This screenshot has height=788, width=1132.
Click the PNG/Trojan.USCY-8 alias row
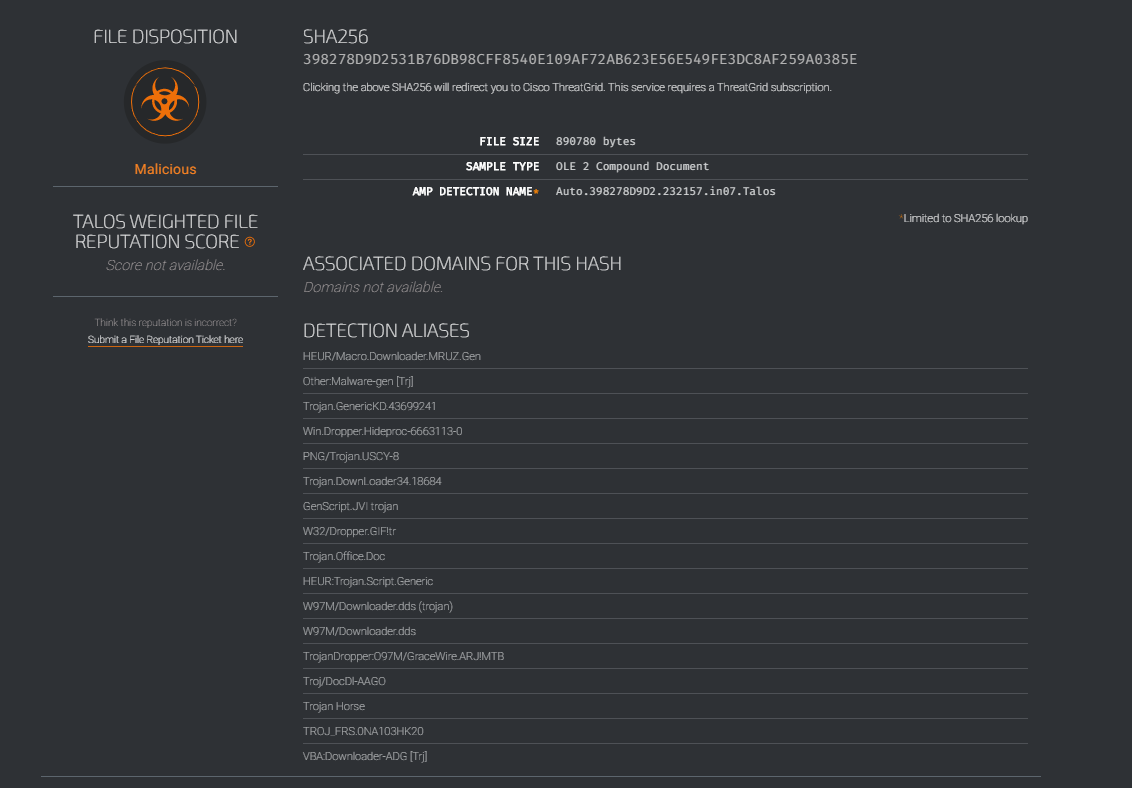665,456
